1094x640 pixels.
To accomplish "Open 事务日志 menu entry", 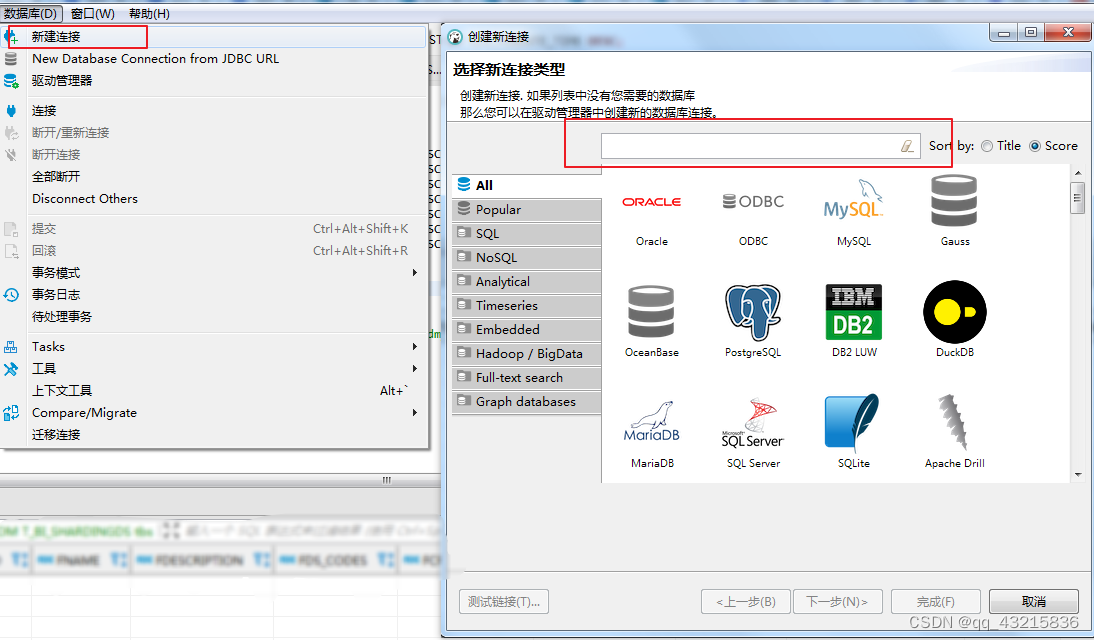I will click(213, 295).
